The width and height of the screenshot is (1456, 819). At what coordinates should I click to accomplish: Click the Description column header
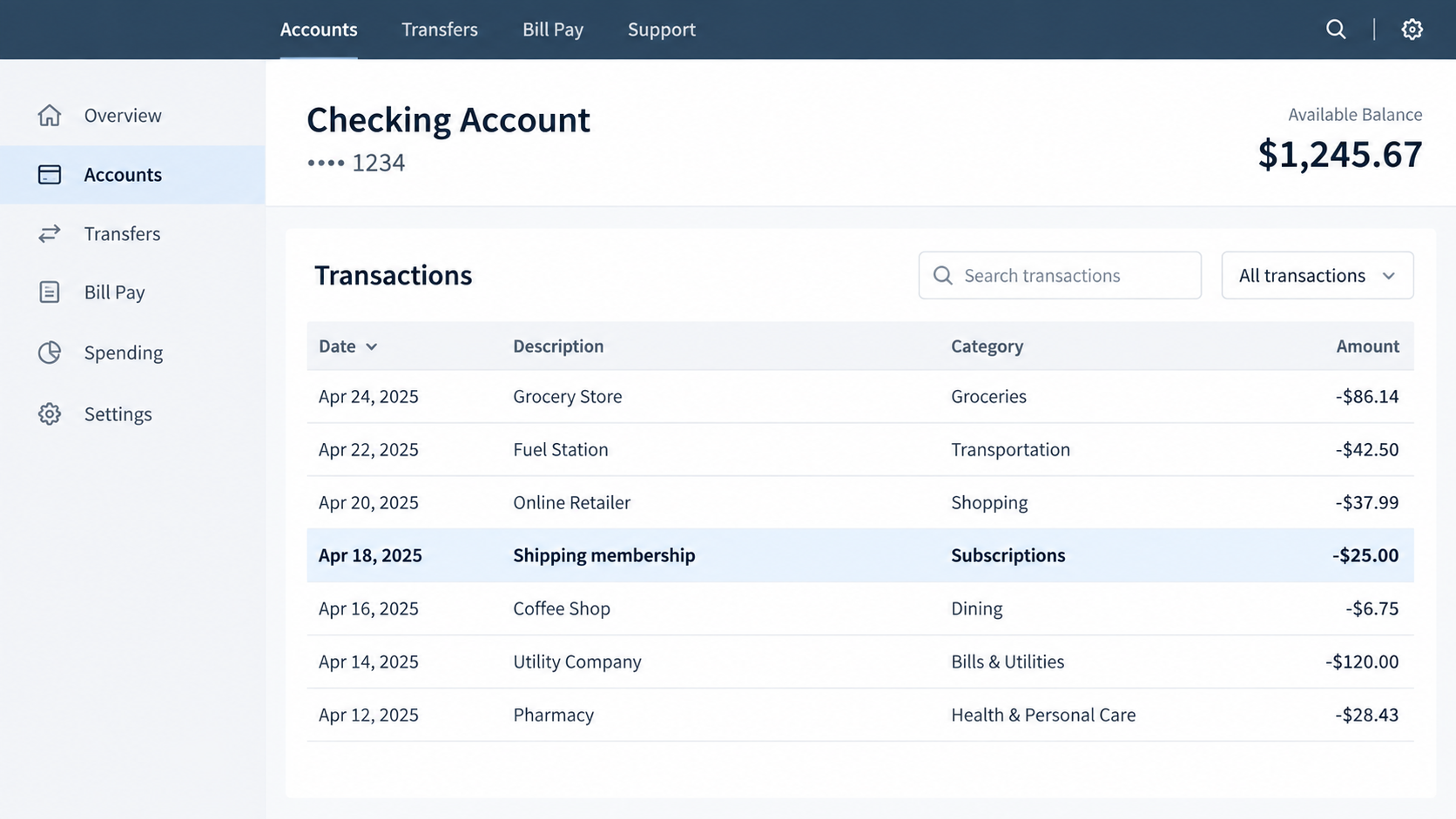(558, 346)
